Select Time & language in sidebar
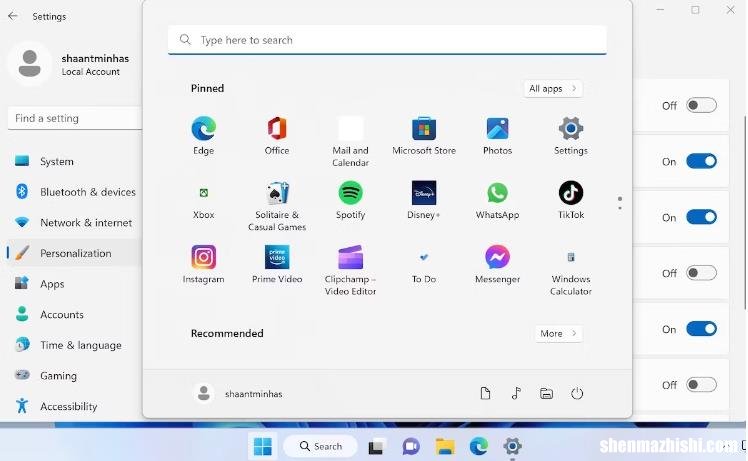Image resolution: width=748 pixels, height=461 pixels. tap(72, 345)
